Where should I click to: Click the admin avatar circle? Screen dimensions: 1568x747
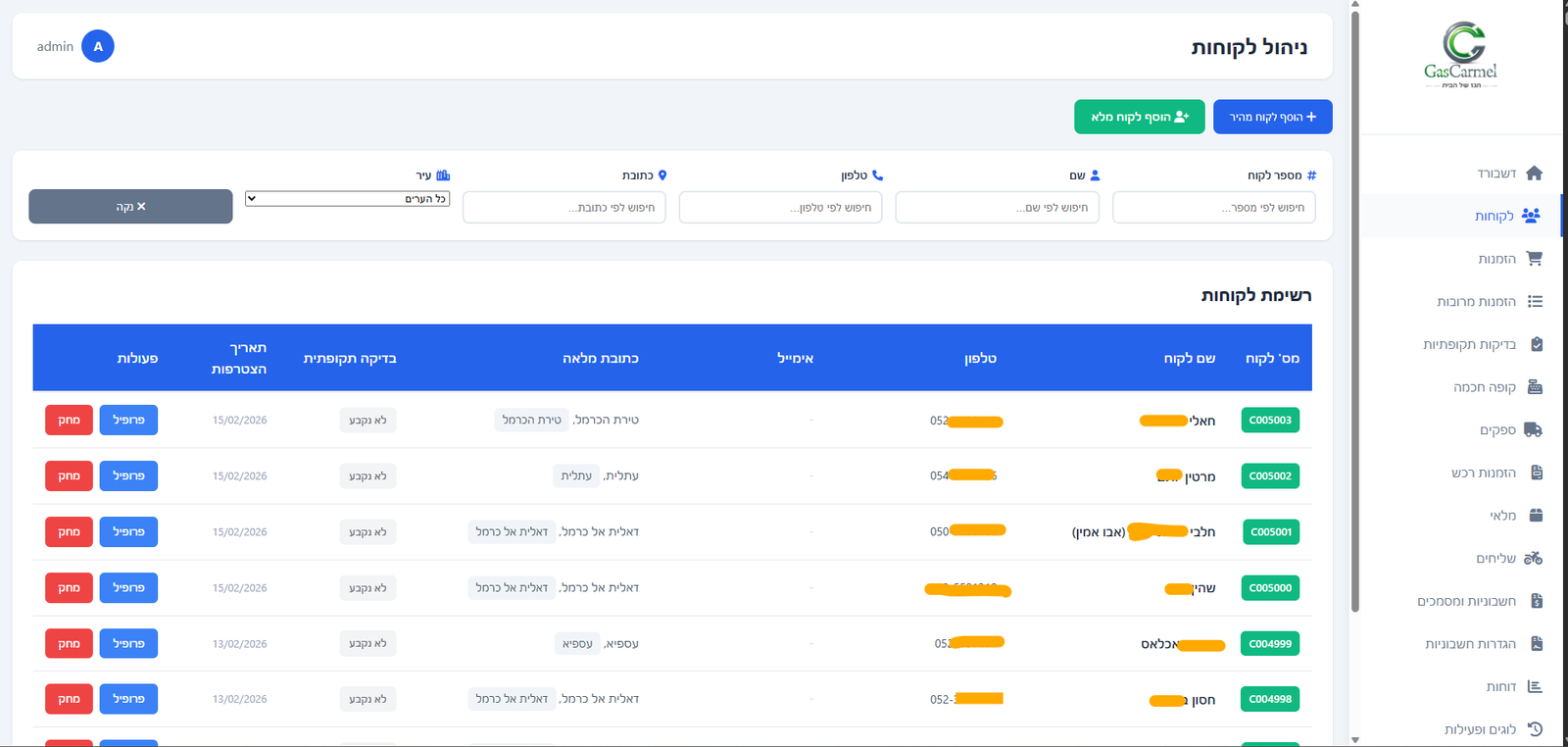(98, 46)
